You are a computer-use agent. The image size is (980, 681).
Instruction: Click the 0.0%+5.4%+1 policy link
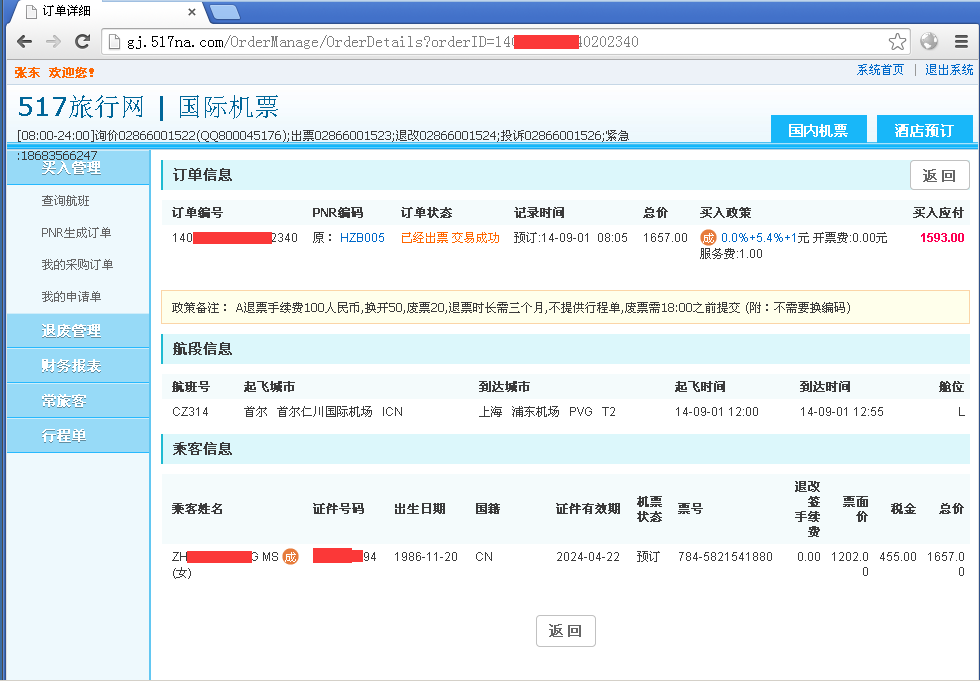pos(759,237)
